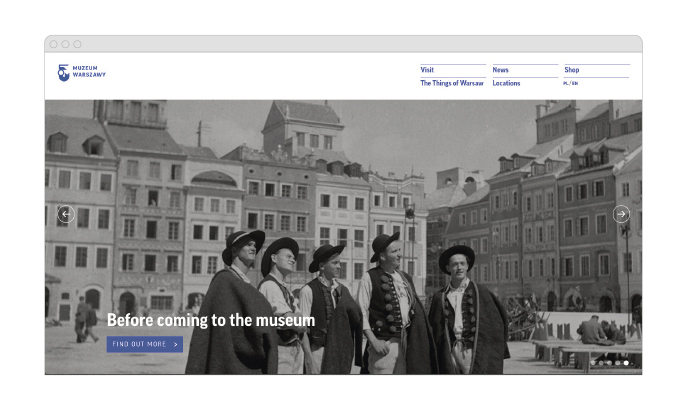Open The Things of Warsaw section
This screenshot has width=688, height=409.
(451, 83)
